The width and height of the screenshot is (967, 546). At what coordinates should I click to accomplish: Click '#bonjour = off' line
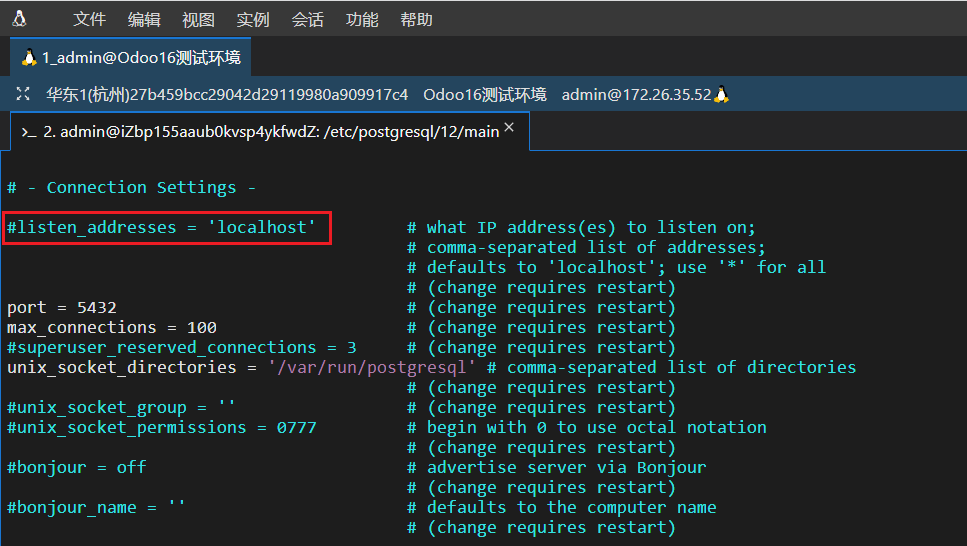(x=76, y=467)
